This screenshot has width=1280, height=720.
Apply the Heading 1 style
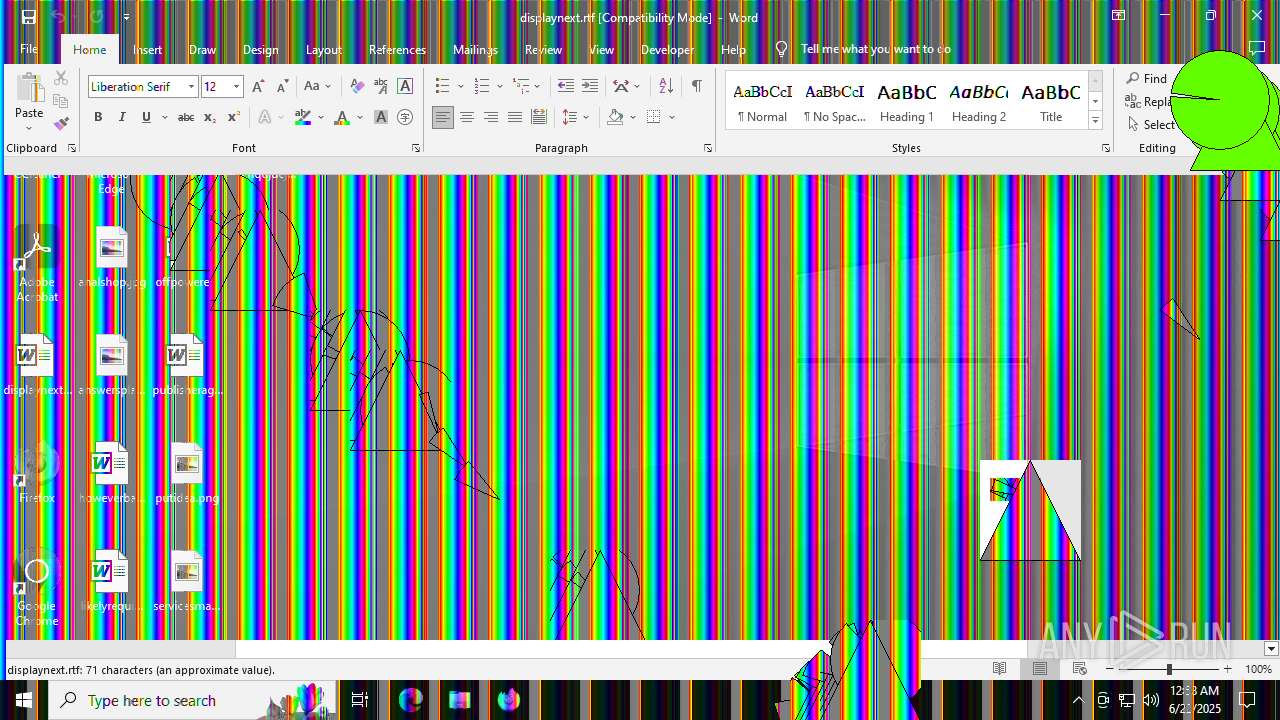coord(907,101)
